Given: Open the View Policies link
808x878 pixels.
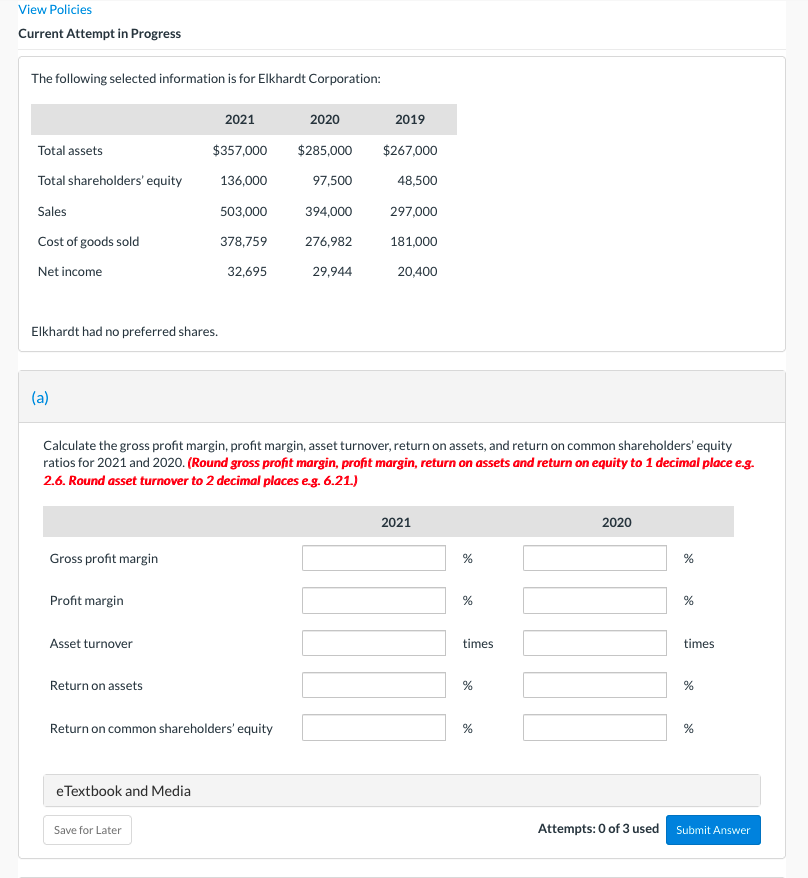Looking at the screenshot, I should (54, 9).
